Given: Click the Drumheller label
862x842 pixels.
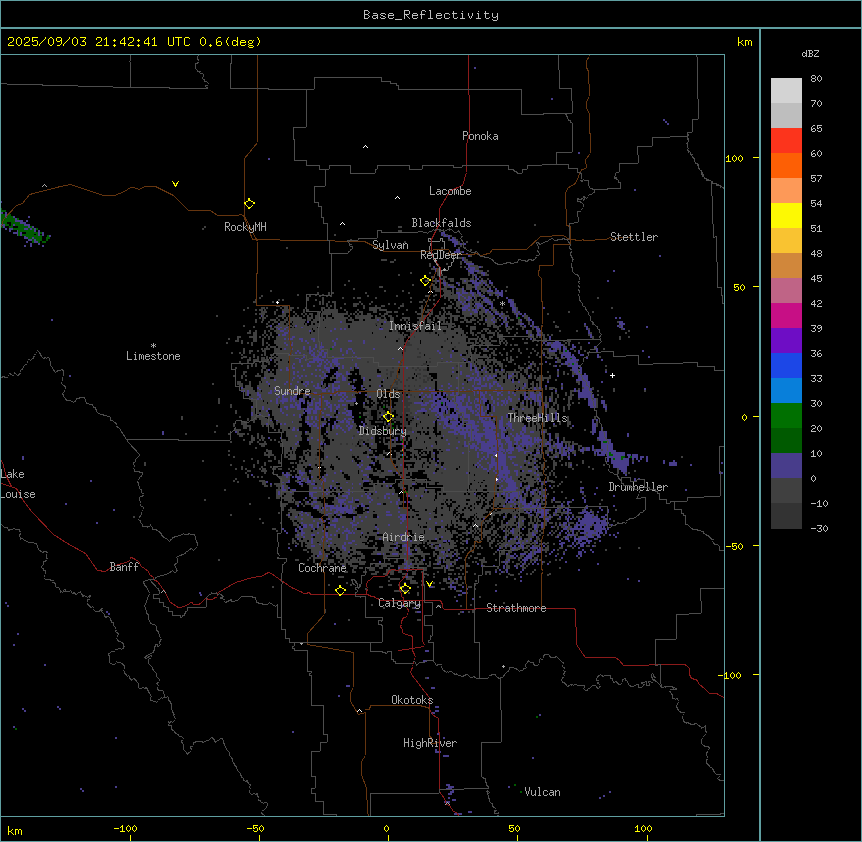Looking at the screenshot, I should (x=638, y=487).
